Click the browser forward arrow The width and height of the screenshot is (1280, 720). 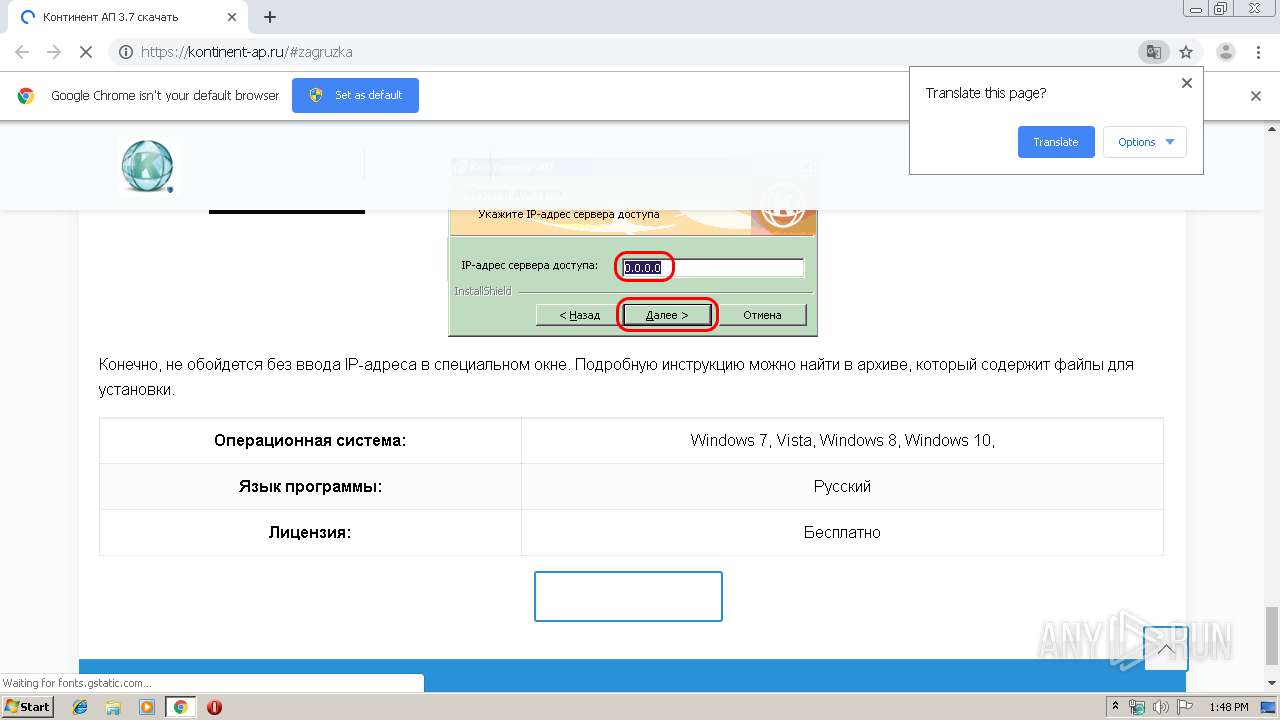click(54, 52)
